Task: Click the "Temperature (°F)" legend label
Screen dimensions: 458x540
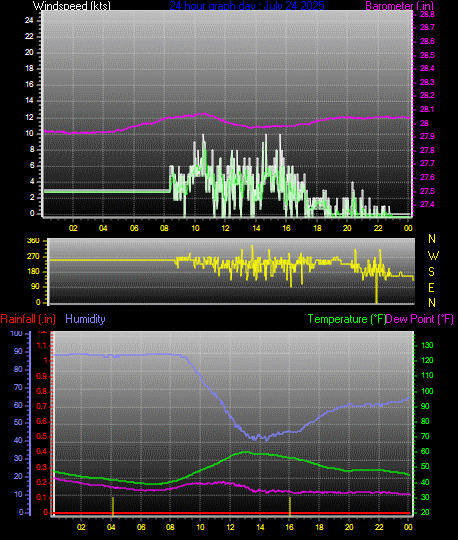Action: coord(347,319)
